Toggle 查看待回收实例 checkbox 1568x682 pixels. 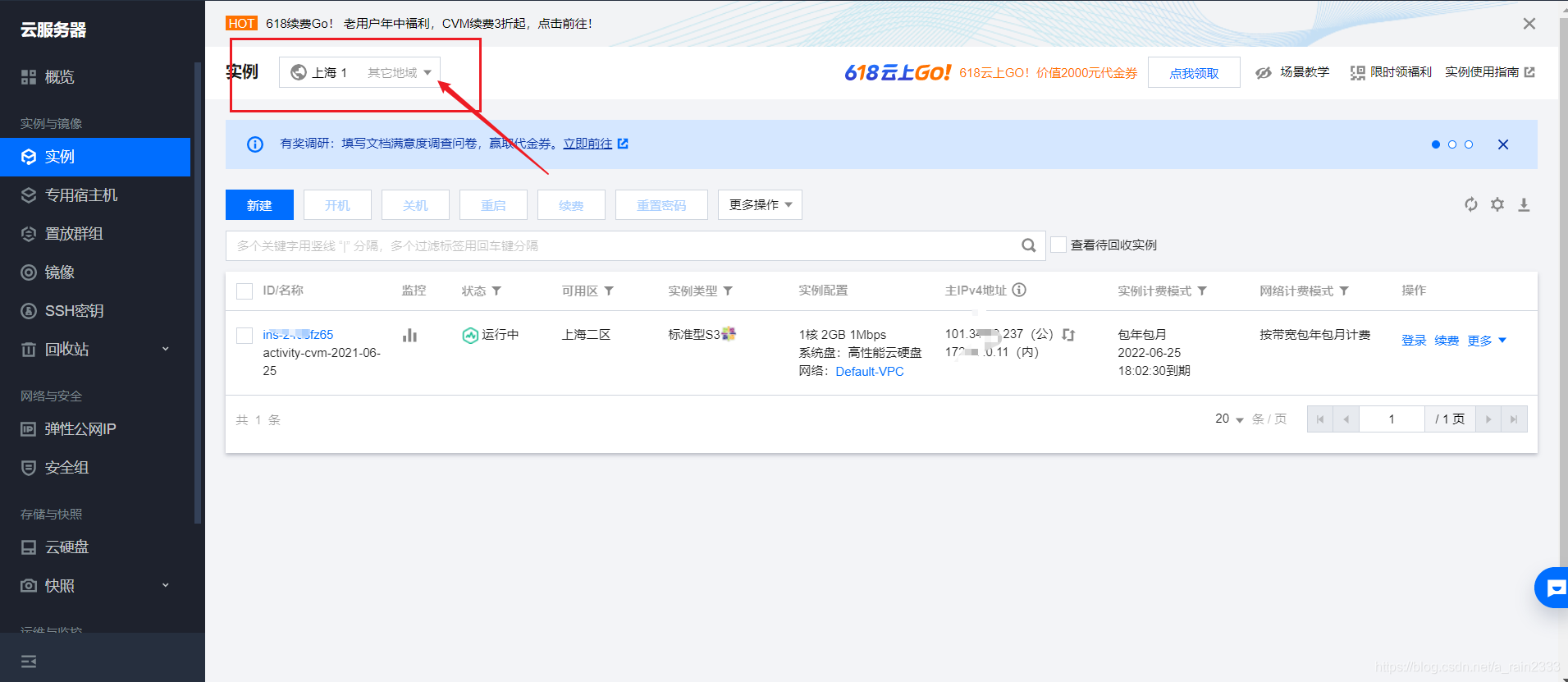(1058, 245)
